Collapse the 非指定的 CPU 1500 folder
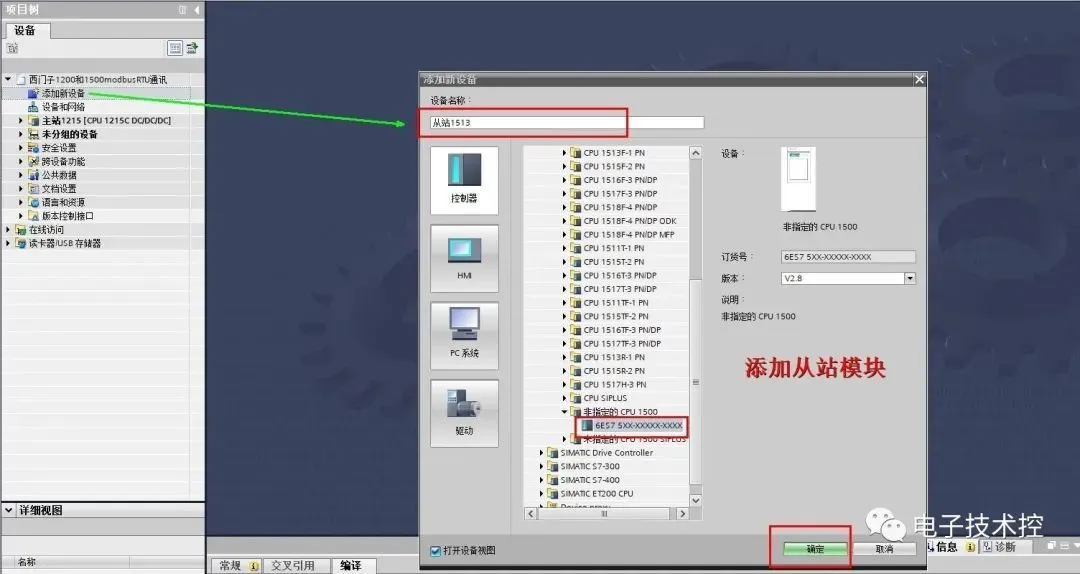1080x574 pixels. [564, 411]
